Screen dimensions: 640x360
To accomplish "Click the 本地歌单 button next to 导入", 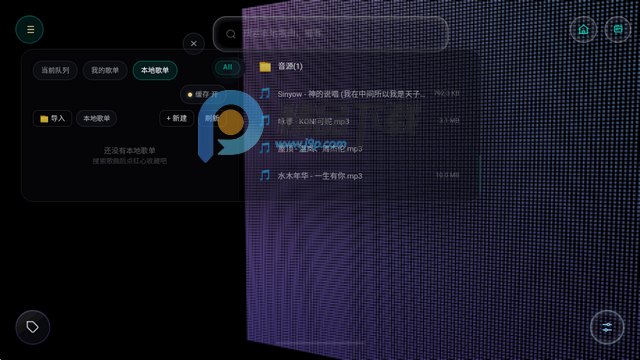I will tap(96, 118).
